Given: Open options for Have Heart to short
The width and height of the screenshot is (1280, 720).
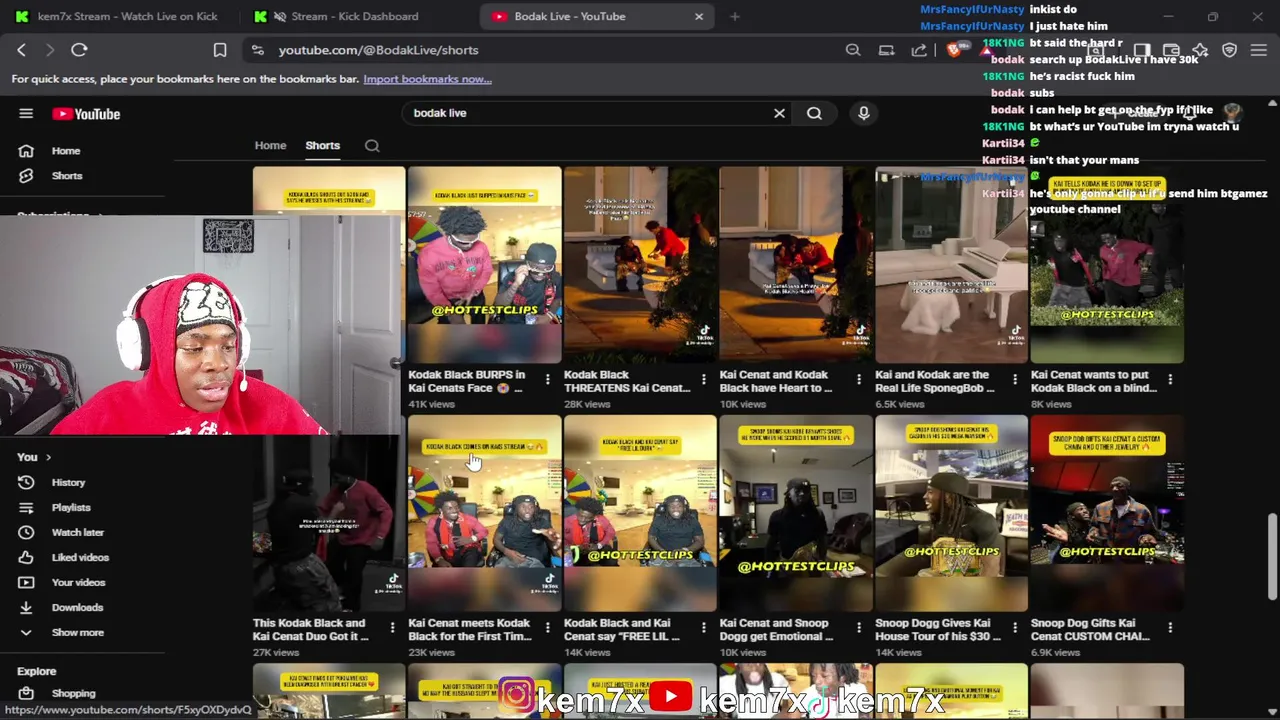Looking at the screenshot, I should click(859, 379).
